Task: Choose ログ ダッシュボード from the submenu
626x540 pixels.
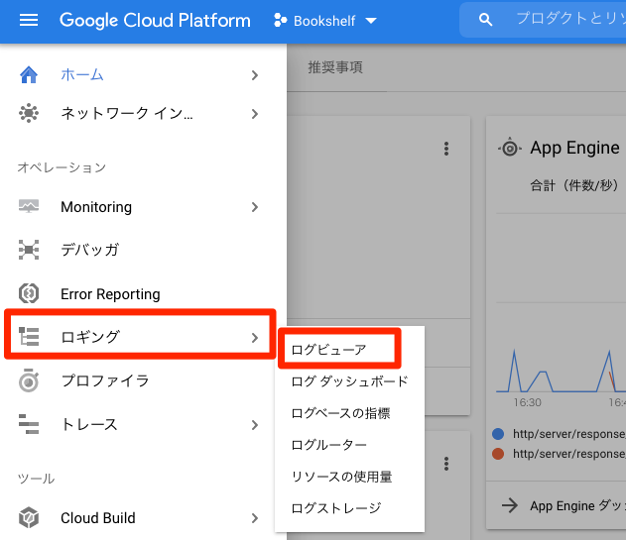Action: (x=350, y=381)
